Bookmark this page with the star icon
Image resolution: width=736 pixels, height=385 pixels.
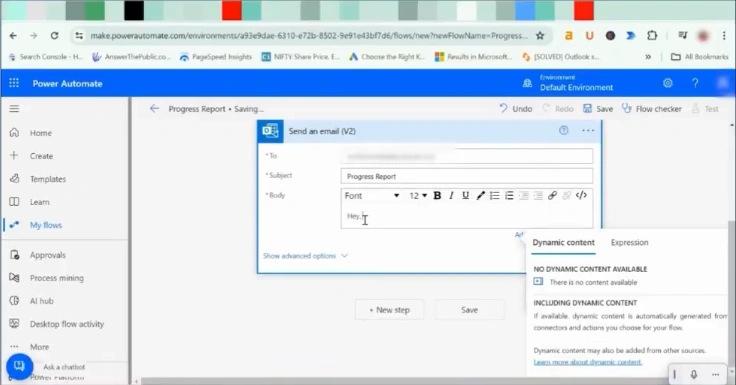[x=540, y=36]
